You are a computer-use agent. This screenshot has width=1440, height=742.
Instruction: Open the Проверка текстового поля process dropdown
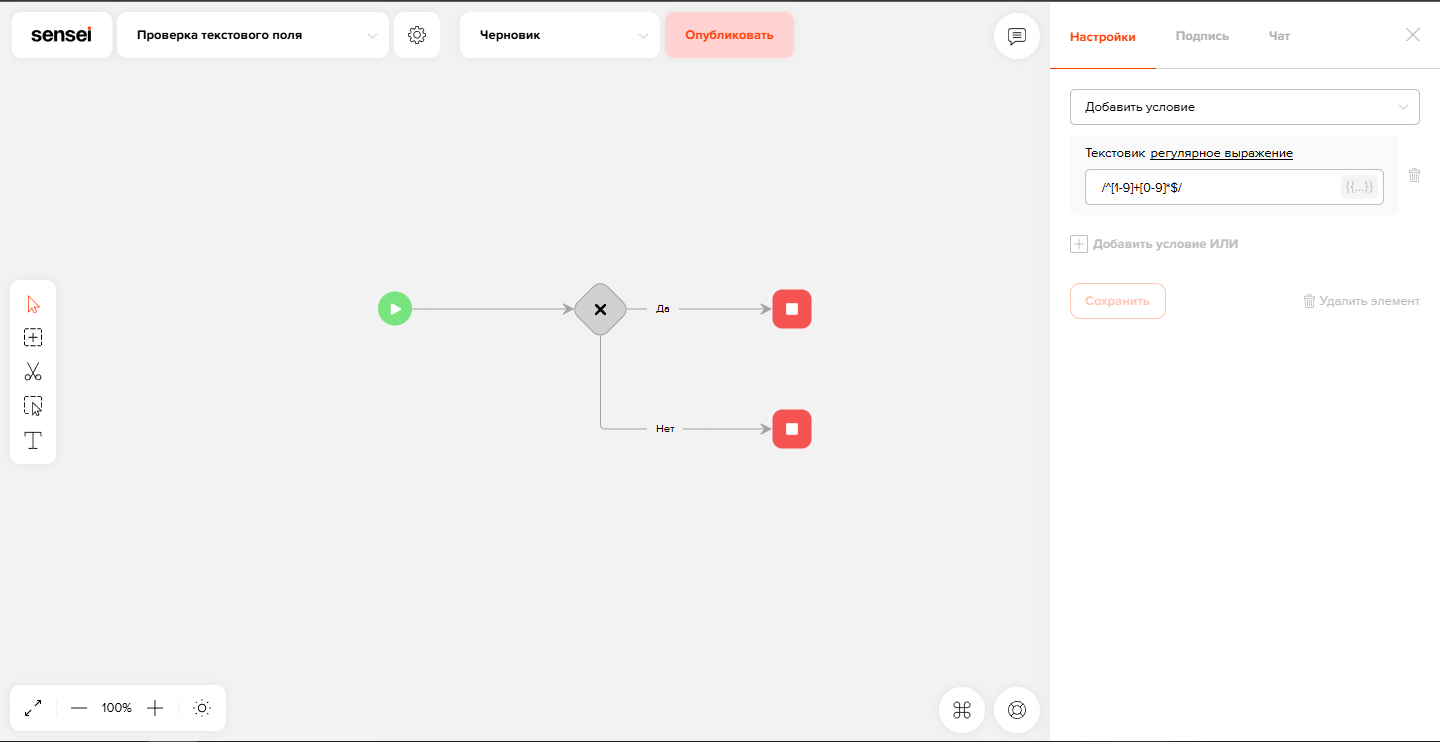tap(253, 35)
